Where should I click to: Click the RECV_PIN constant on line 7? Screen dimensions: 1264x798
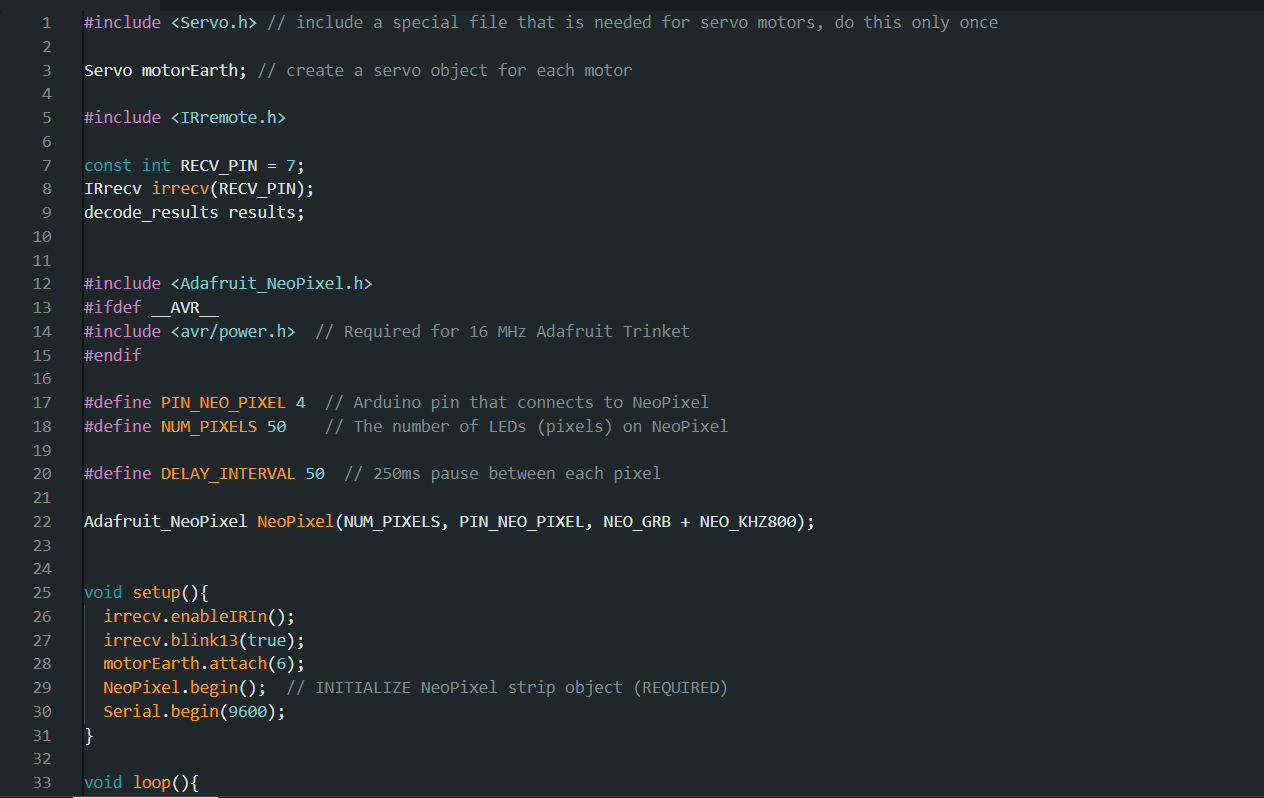pos(218,165)
